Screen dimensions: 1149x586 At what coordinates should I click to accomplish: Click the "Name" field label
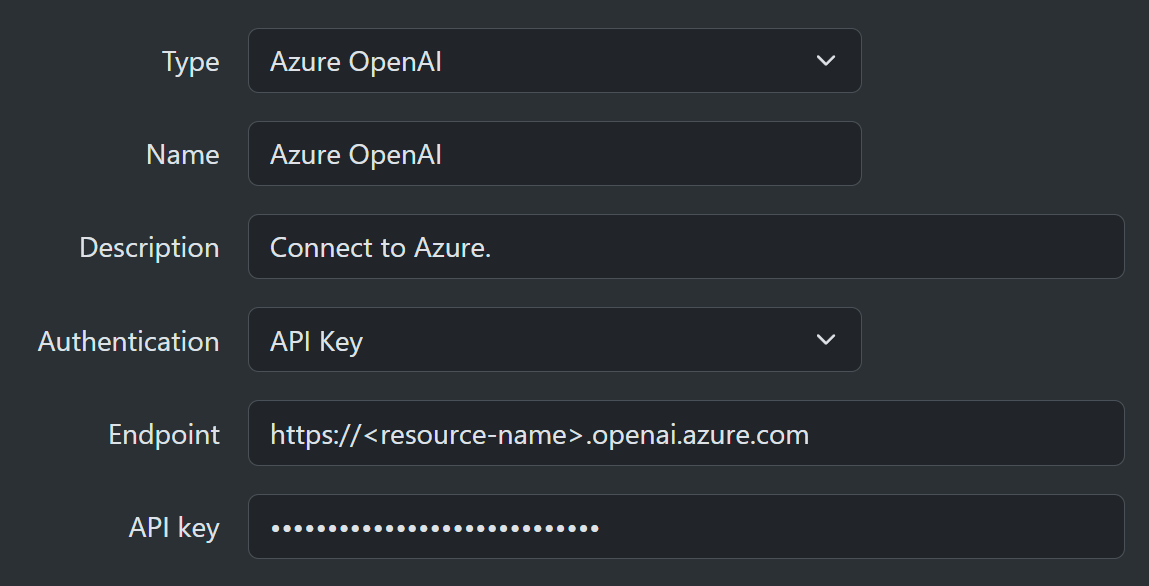(x=182, y=155)
